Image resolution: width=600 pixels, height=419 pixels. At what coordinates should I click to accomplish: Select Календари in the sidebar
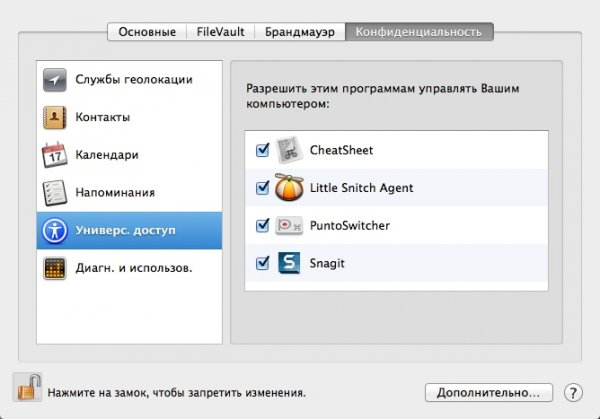point(129,155)
